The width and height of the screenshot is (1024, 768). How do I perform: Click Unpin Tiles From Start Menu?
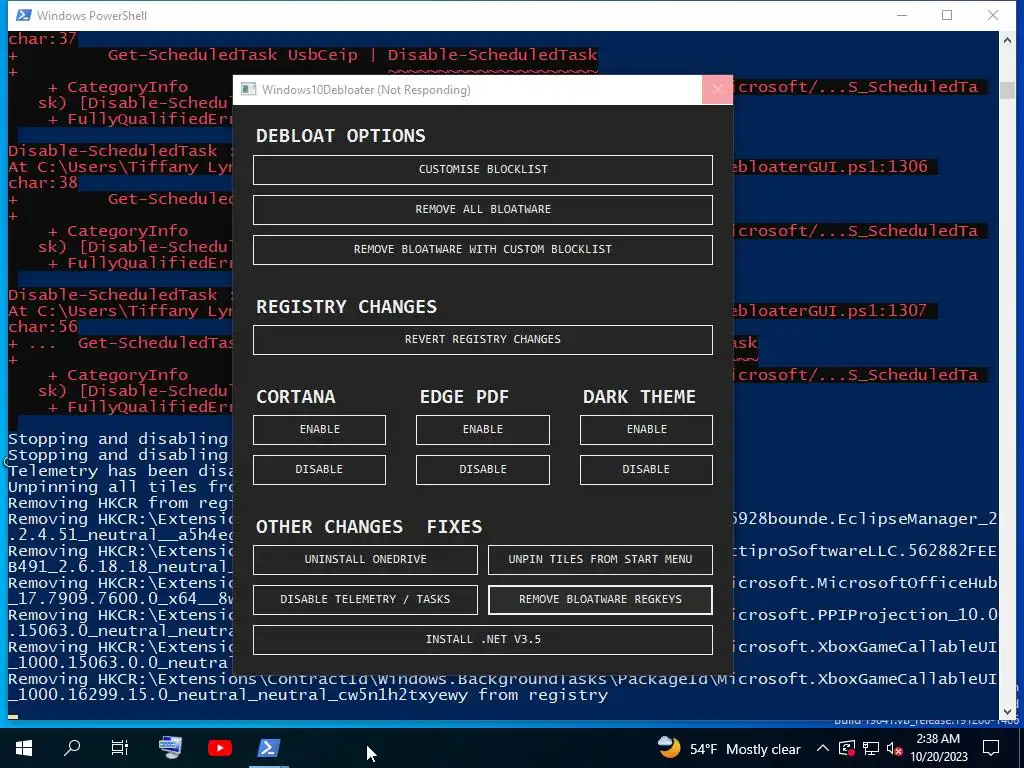[600, 560]
